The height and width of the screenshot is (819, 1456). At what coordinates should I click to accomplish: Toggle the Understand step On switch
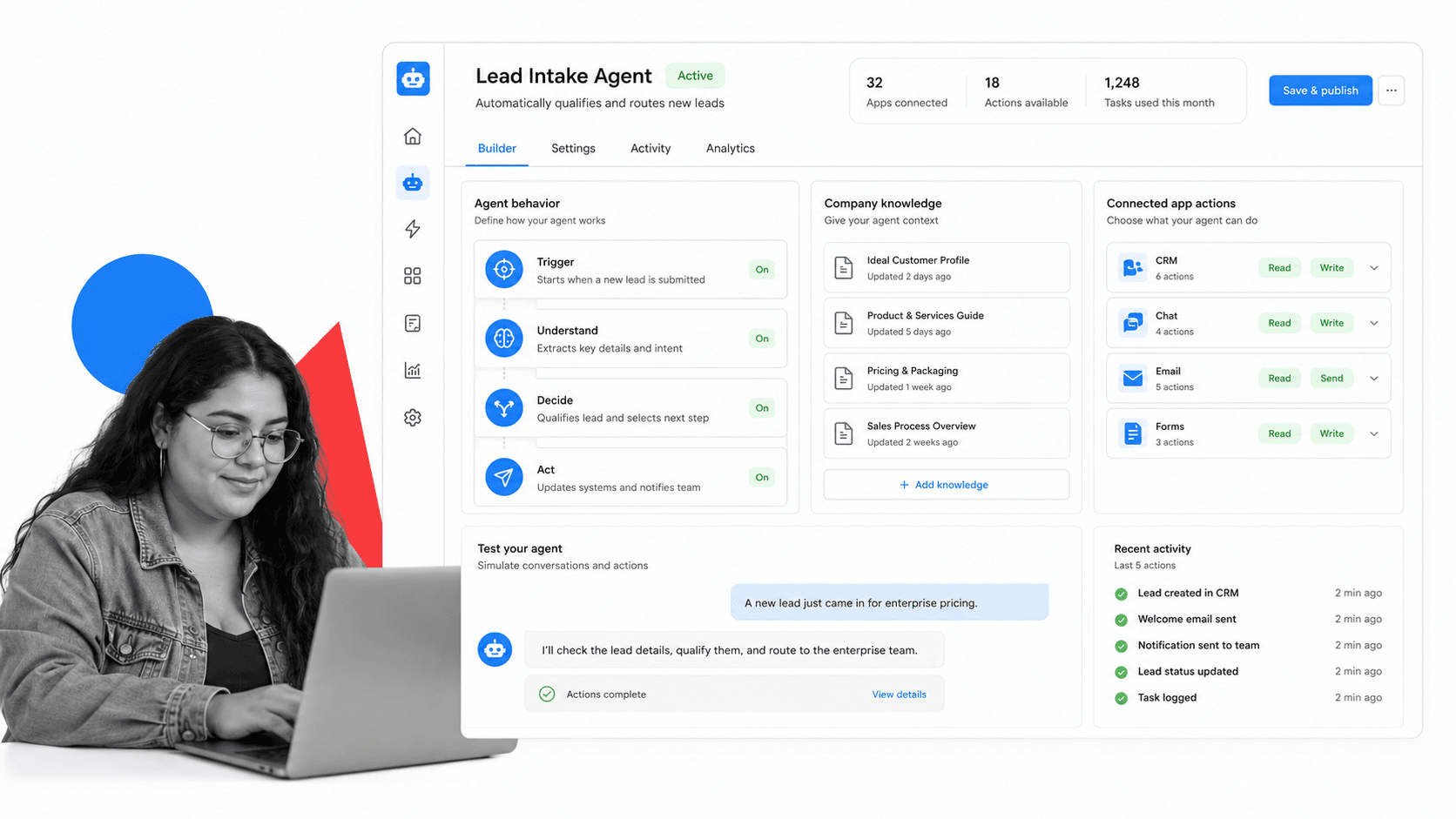point(762,339)
